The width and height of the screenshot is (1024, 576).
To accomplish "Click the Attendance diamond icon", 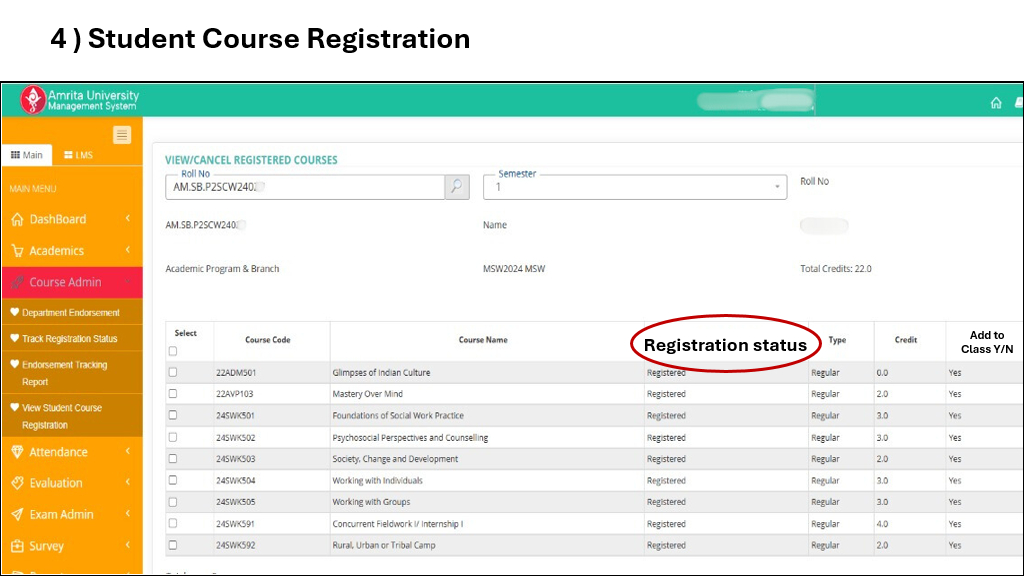I will click(16, 452).
